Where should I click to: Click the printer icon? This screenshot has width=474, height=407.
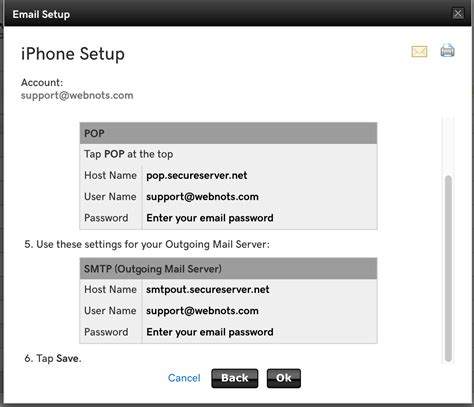pyautogui.click(x=447, y=50)
